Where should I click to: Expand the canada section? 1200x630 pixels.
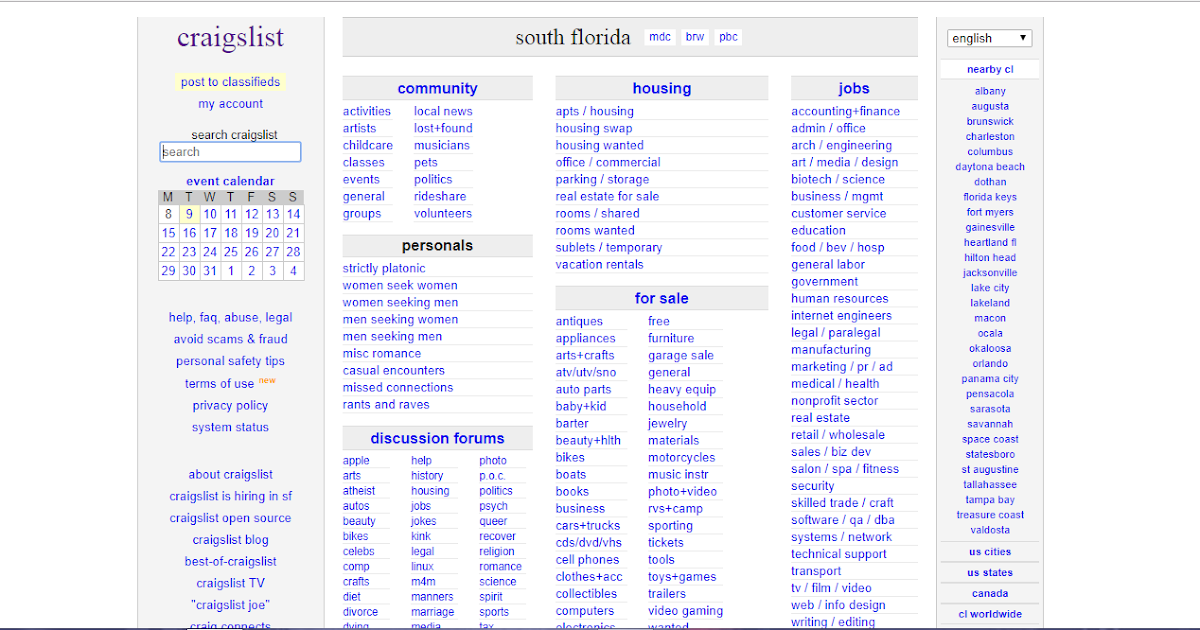point(989,594)
